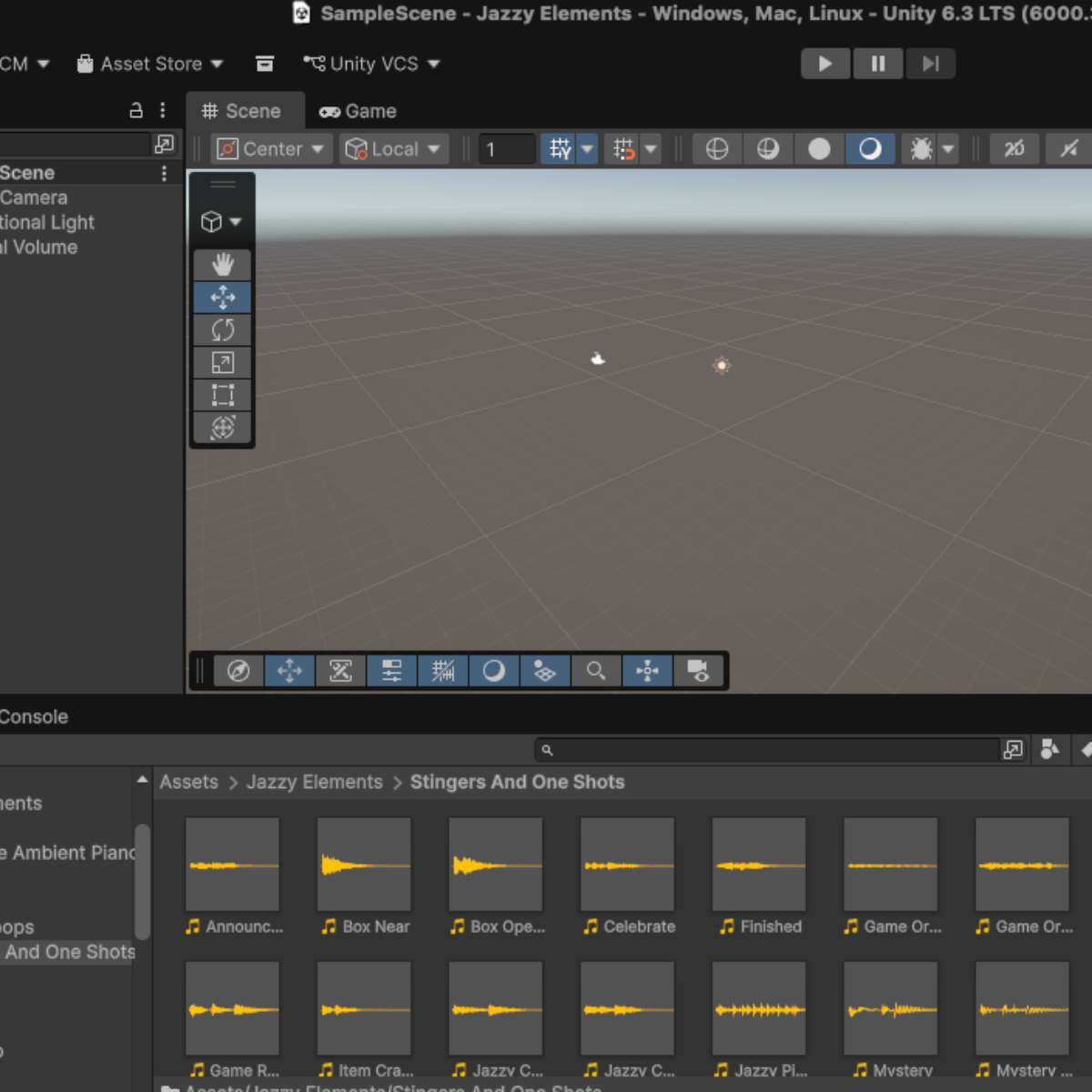This screenshot has height=1092, width=1092.
Task: Select the combined Transform tool
Action: (223, 428)
